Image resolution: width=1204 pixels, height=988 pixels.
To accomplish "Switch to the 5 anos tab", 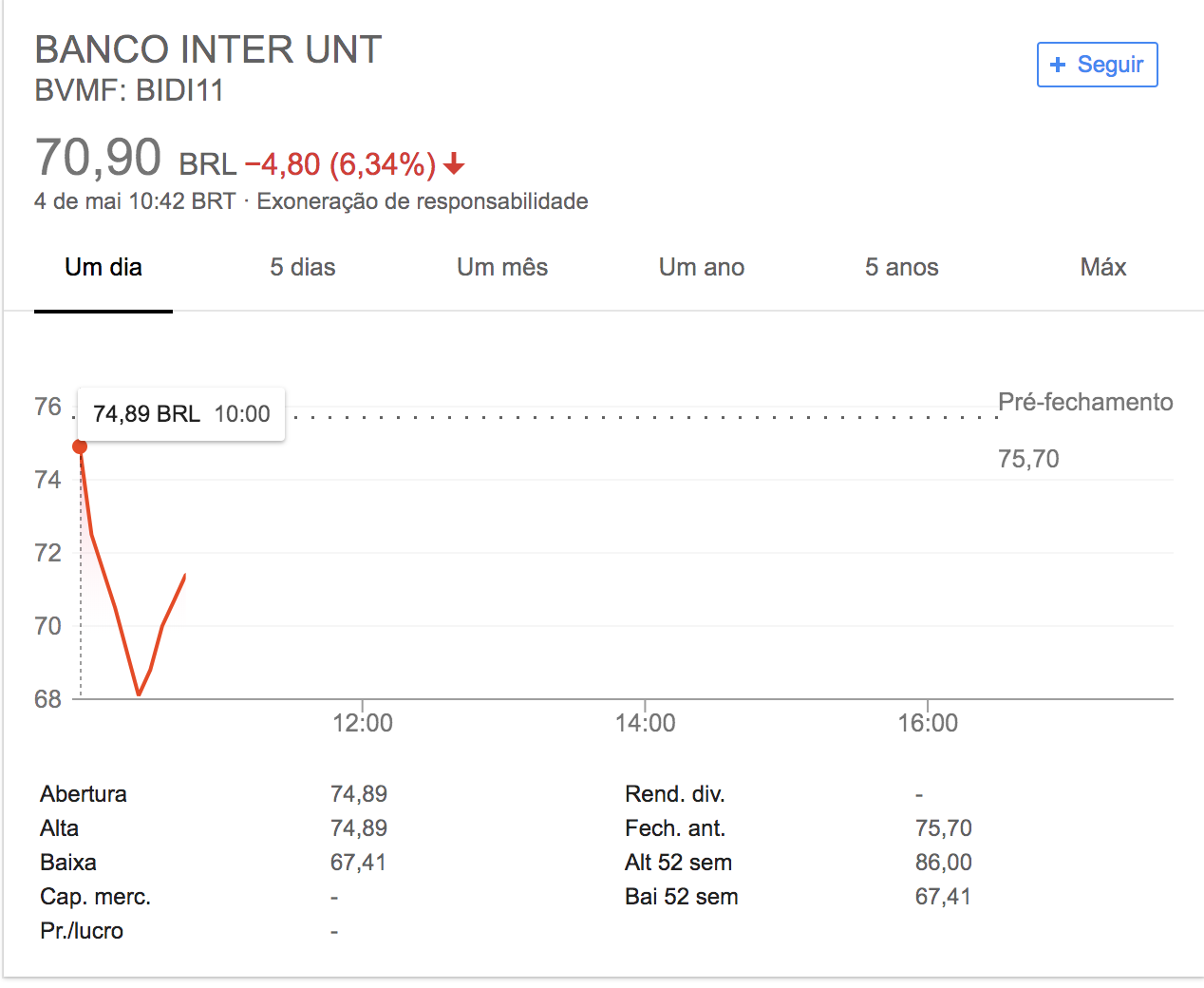I will tap(901, 267).
